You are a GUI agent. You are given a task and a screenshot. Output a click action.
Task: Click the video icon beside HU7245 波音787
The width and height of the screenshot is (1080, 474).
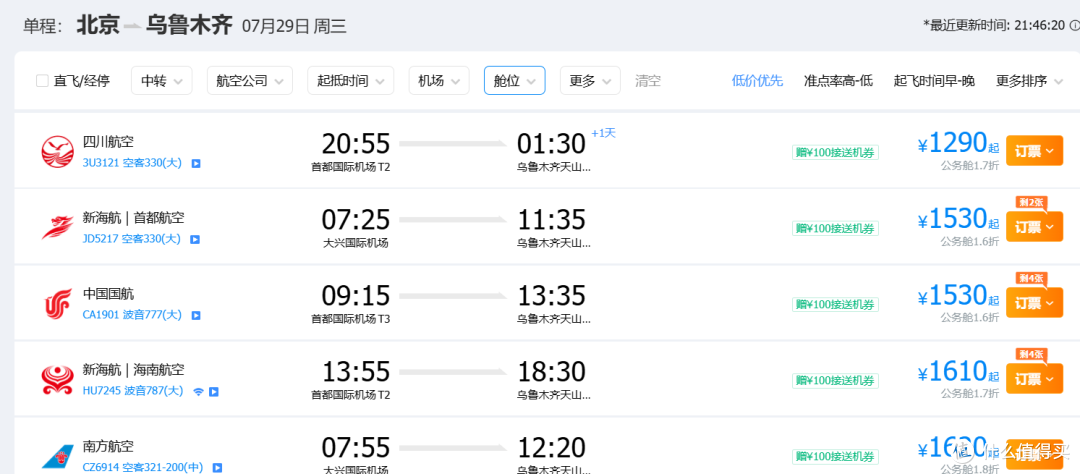(214, 391)
